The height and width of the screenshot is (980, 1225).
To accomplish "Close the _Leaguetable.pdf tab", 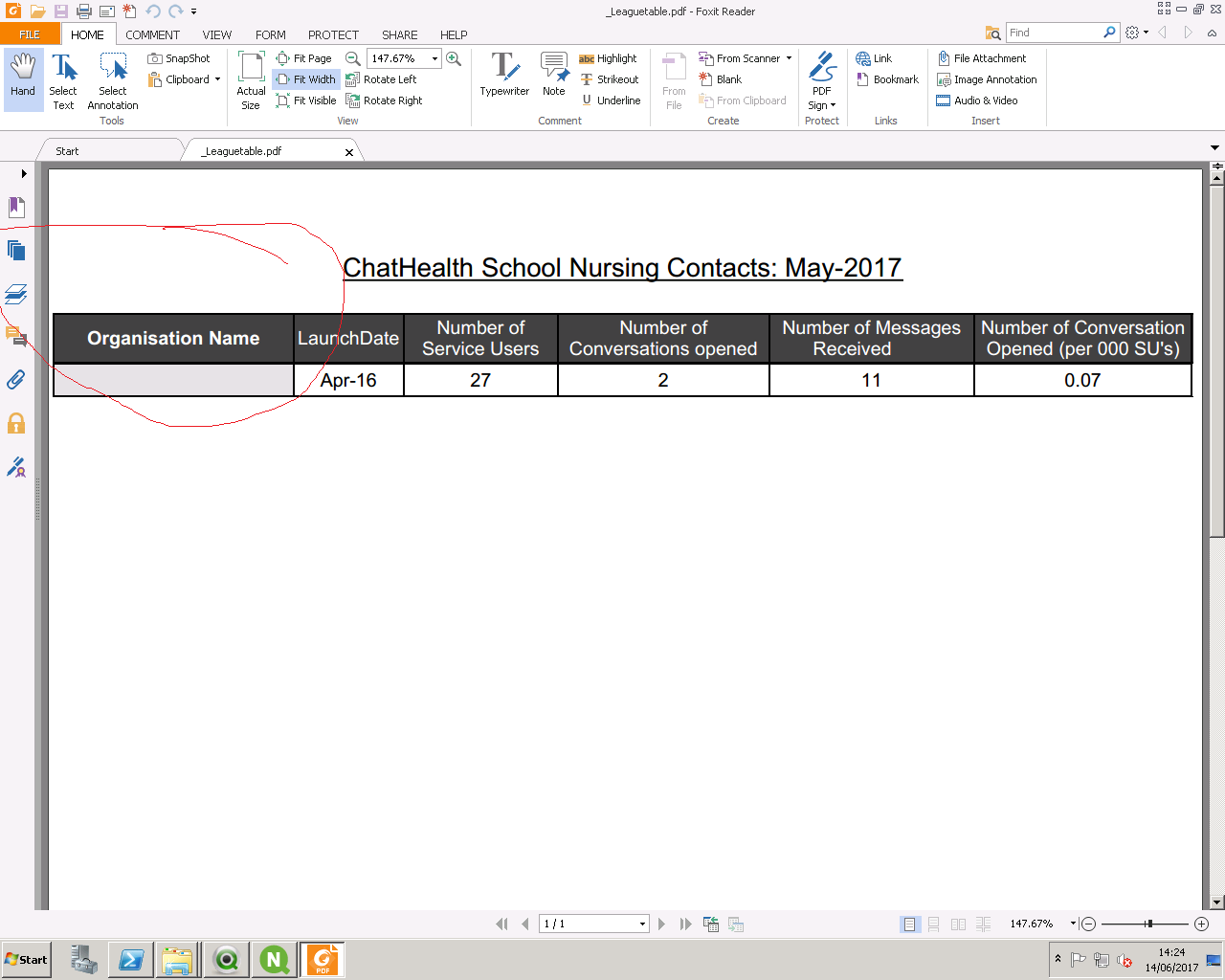I will click(x=349, y=152).
